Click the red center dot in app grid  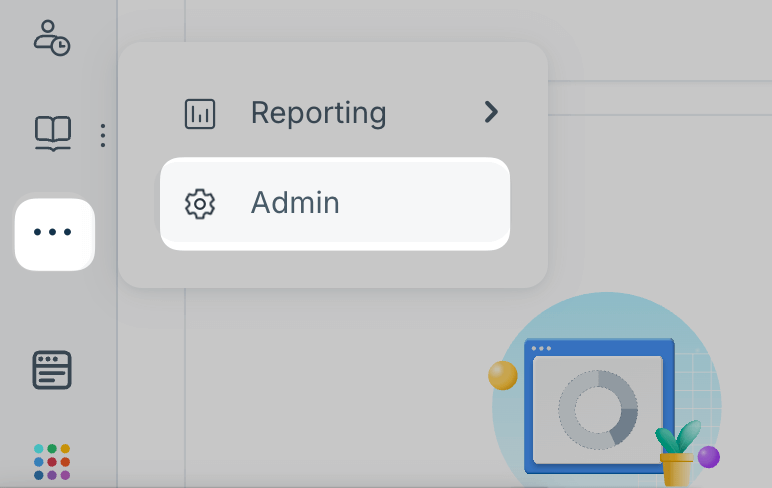tap(52, 462)
